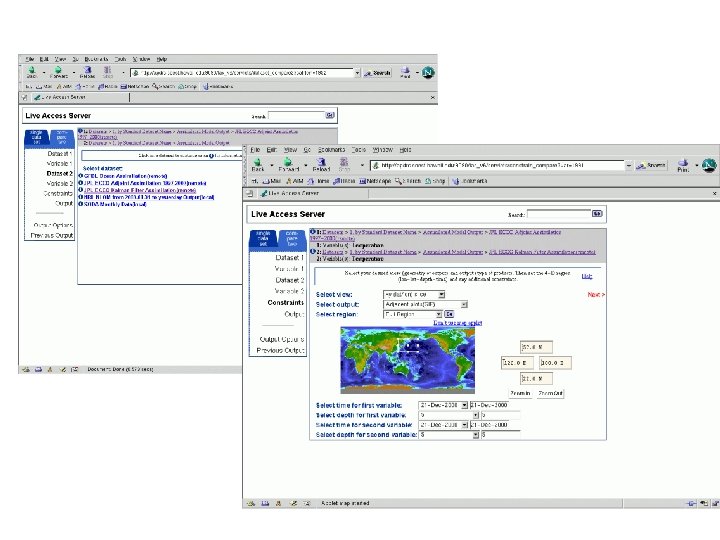
Task: Click Go button next to Select region
Action: click(x=449, y=314)
